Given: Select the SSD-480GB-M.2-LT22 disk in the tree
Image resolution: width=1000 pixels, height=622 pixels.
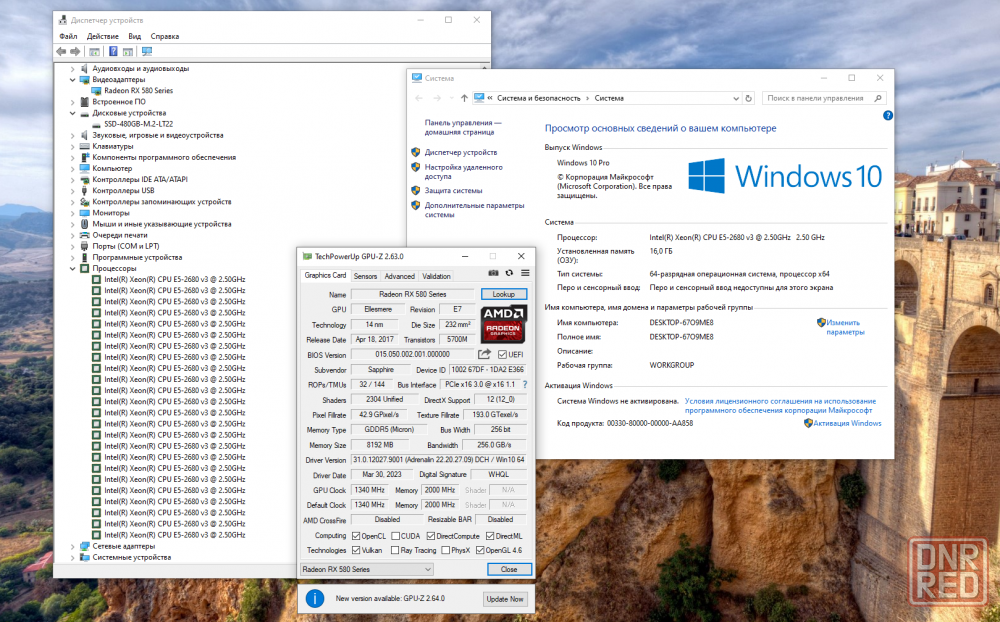Looking at the screenshot, I should pyautogui.click(x=138, y=124).
